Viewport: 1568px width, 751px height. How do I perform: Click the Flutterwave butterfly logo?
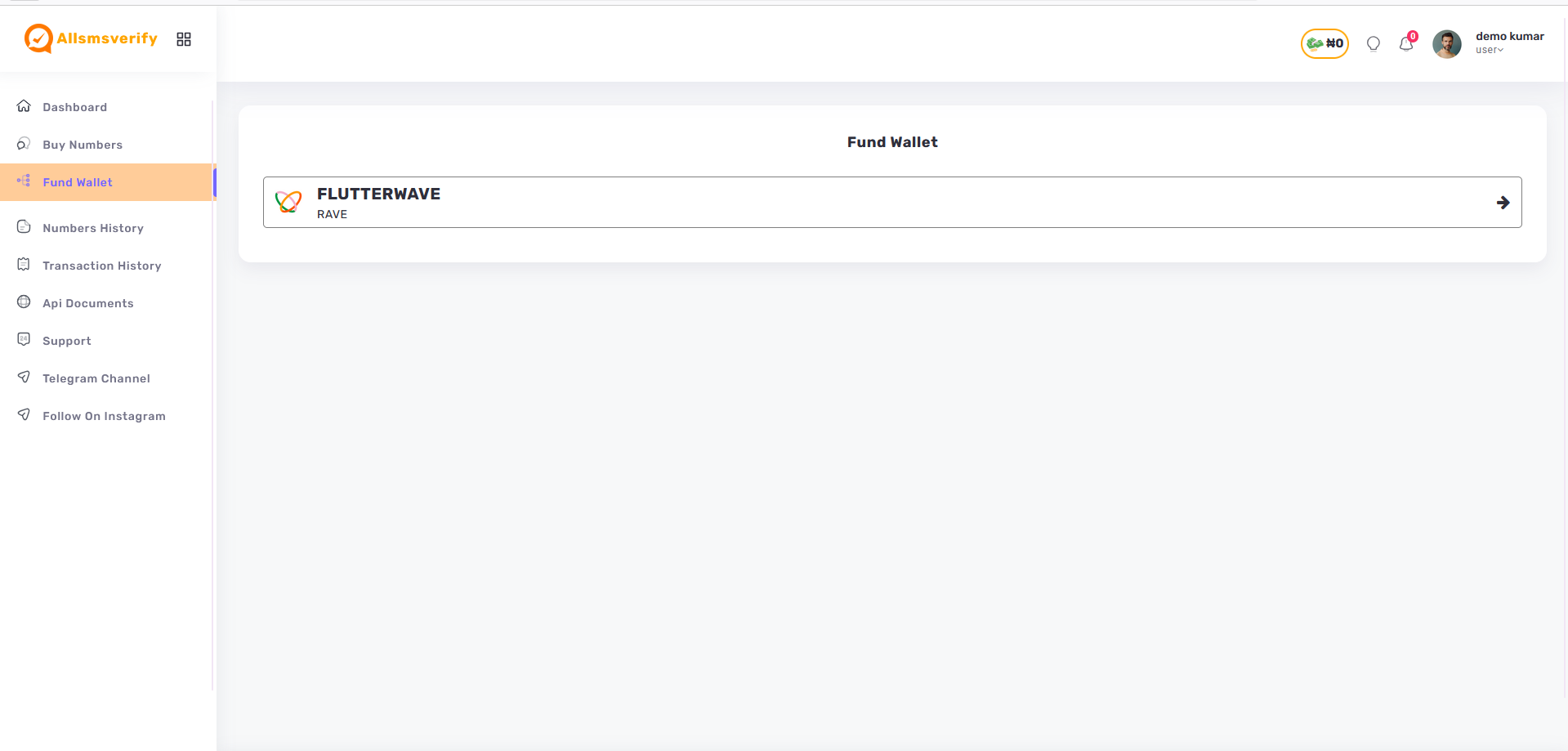point(288,201)
